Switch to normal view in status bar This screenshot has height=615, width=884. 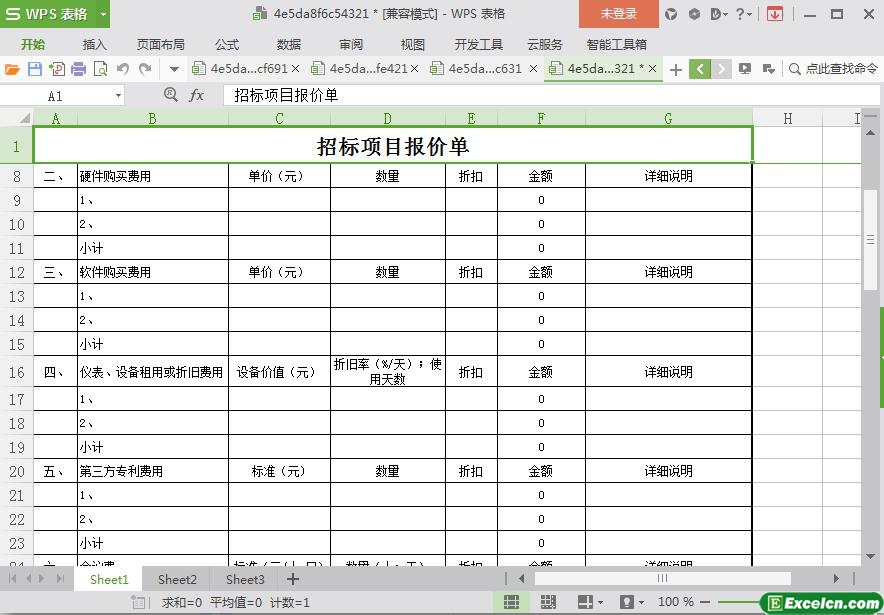511,602
